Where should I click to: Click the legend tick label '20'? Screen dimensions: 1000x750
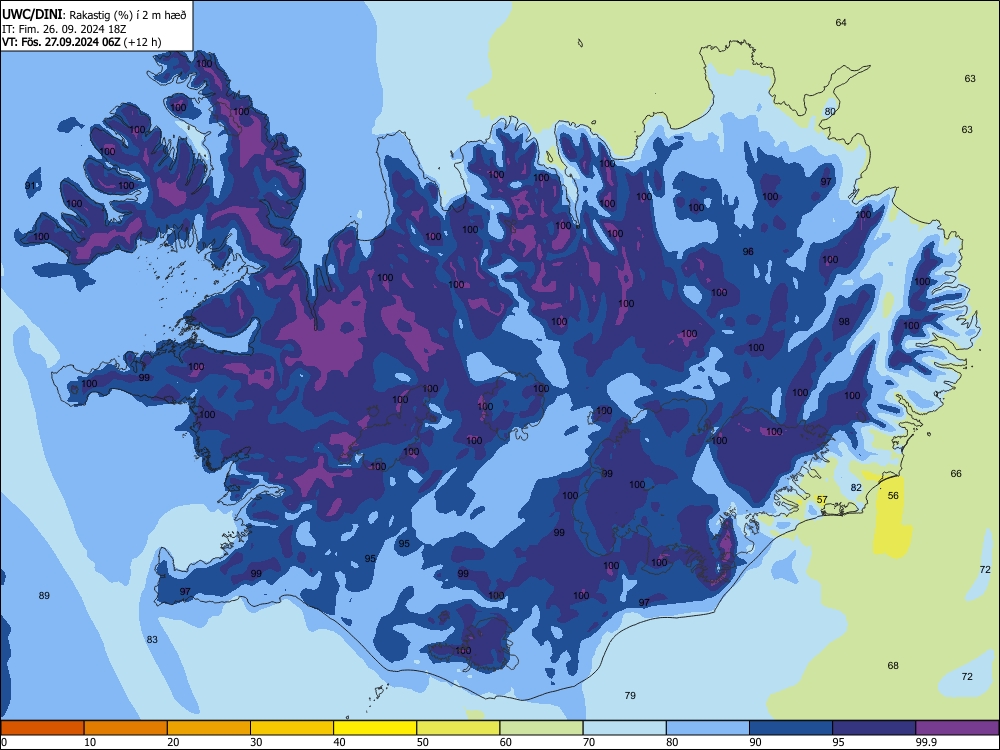pos(173,742)
